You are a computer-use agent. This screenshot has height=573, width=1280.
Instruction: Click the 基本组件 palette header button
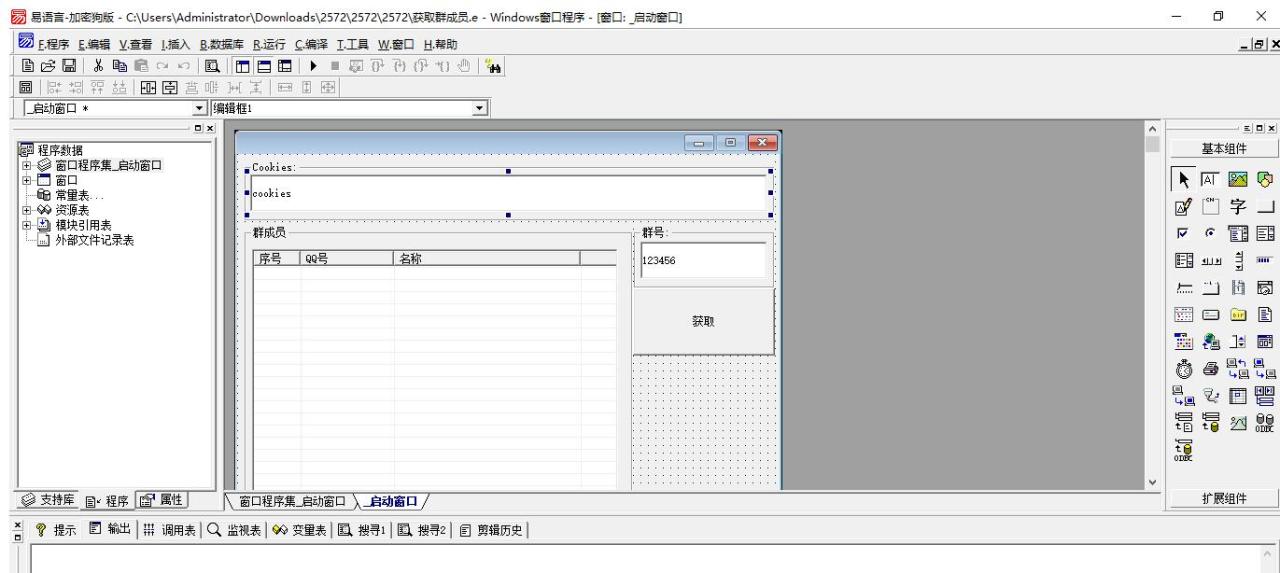(1222, 148)
